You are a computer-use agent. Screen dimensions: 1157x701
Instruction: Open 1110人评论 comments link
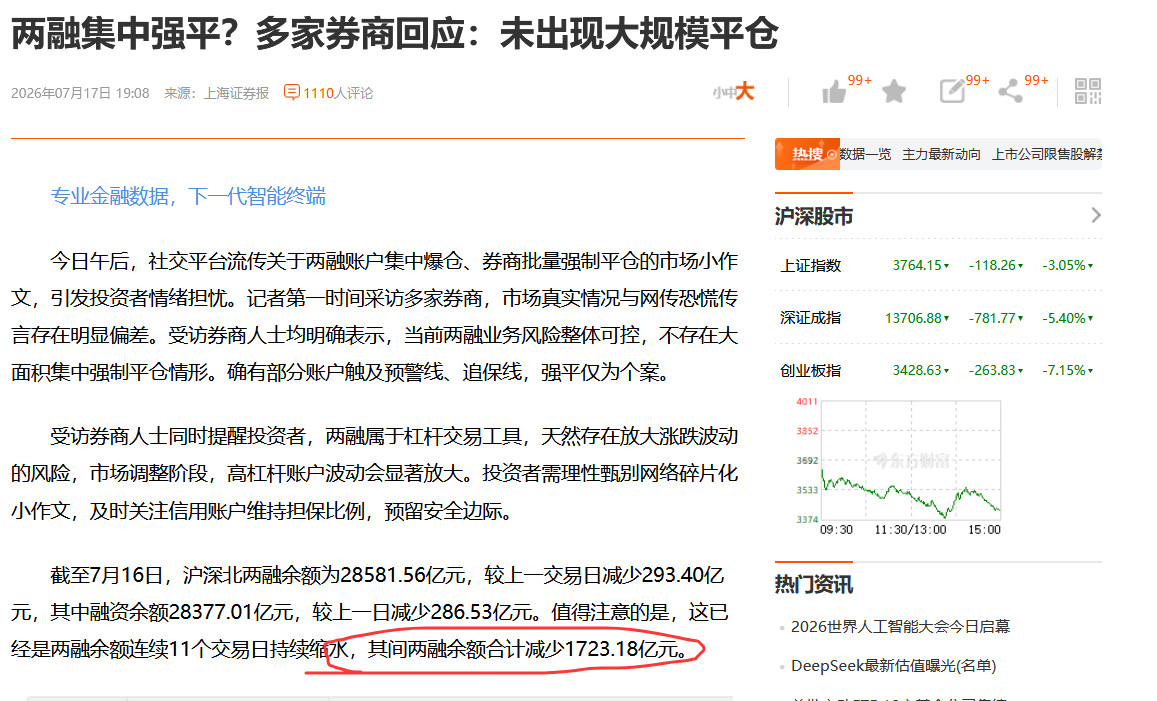[338, 93]
